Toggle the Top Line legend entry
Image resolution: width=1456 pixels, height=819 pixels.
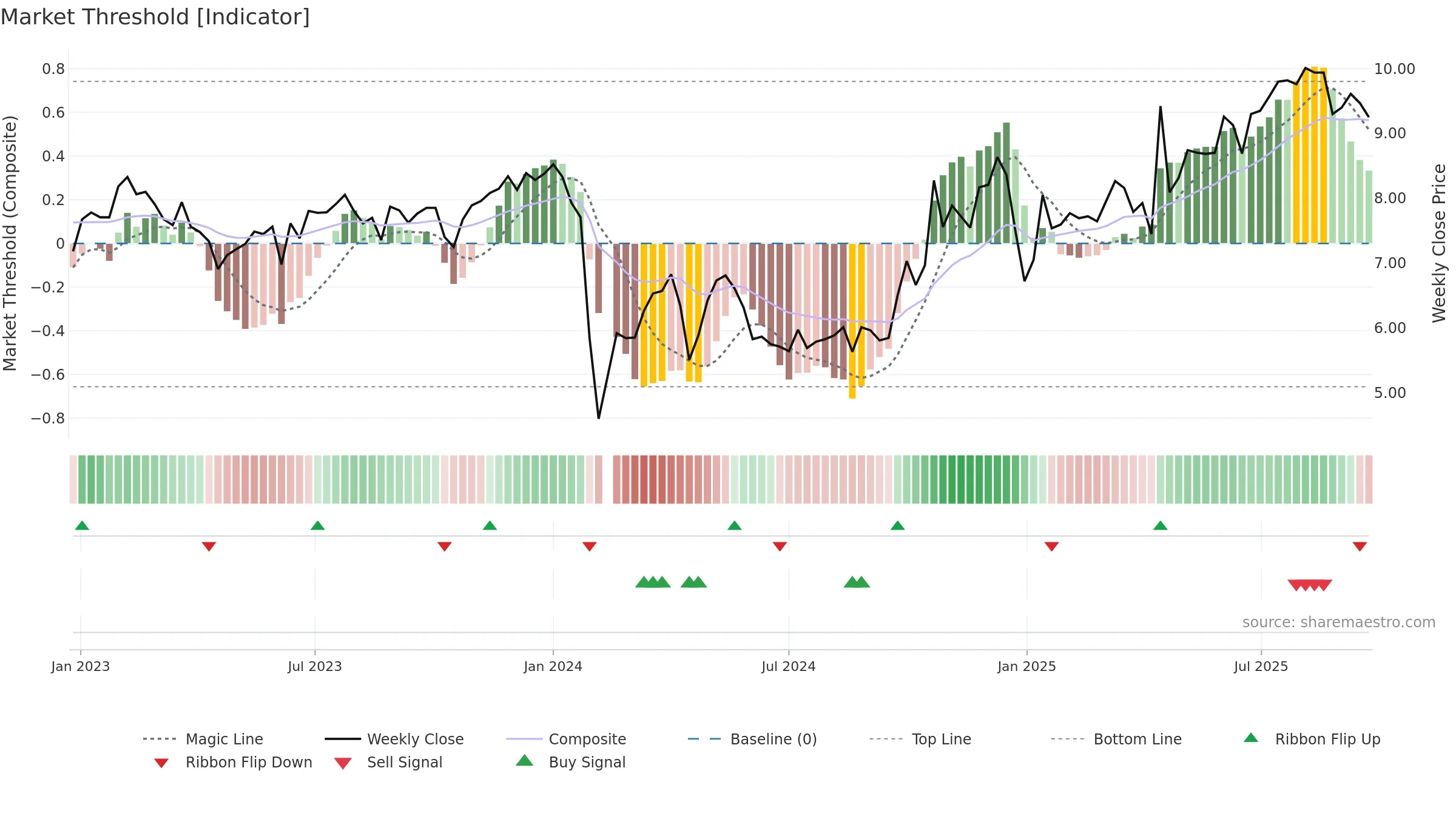pyautogui.click(x=920, y=739)
